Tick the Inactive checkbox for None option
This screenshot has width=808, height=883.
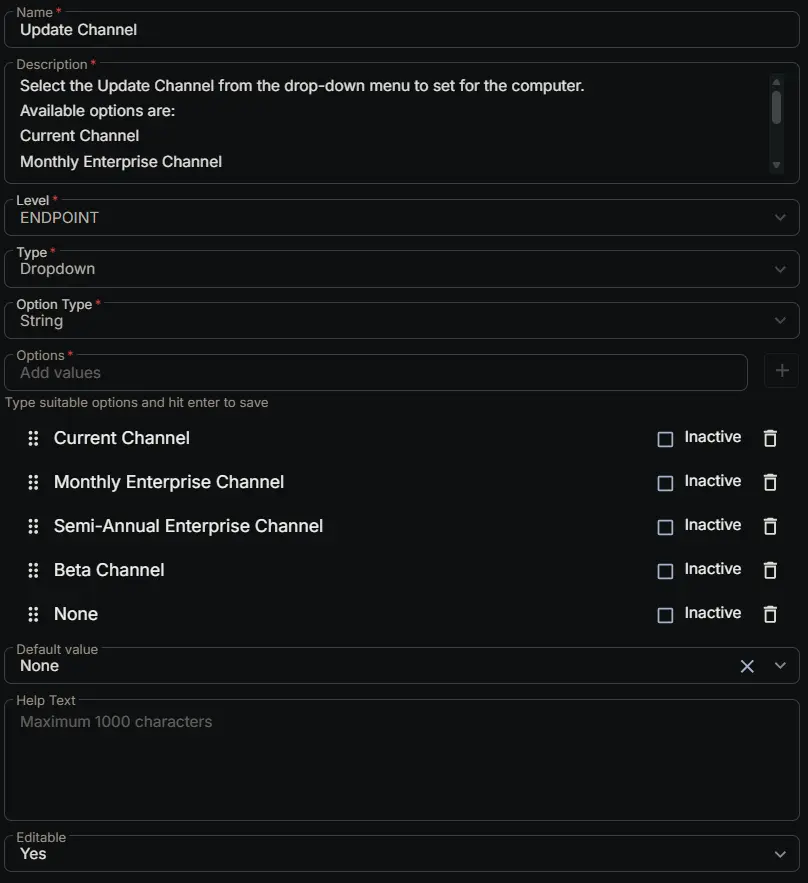click(665, 615)
